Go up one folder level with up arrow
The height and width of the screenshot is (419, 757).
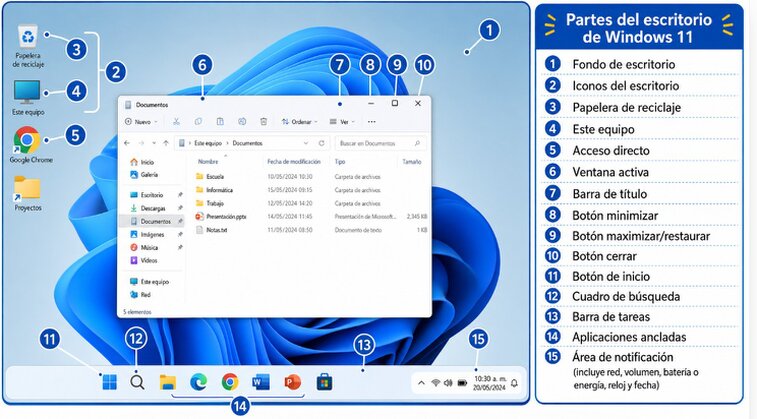point(166,143)
